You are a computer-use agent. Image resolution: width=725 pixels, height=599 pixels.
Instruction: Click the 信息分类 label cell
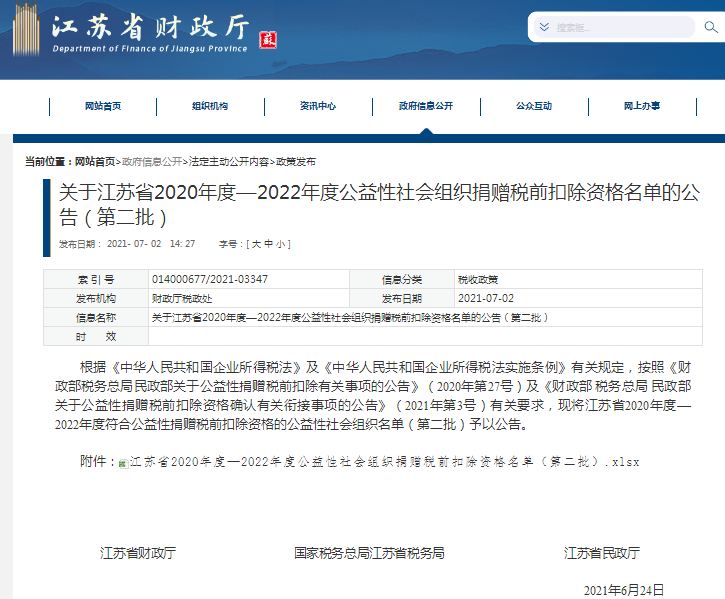click(x=402, y=279)
